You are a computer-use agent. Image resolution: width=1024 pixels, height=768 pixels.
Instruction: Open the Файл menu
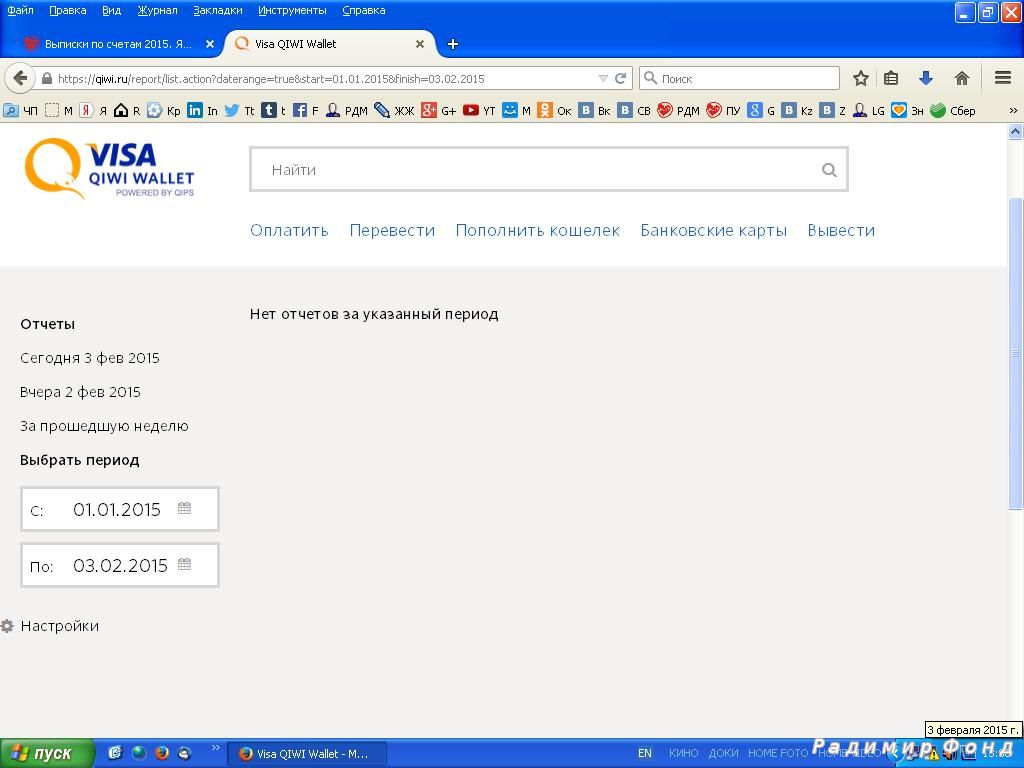click(20, 10)
